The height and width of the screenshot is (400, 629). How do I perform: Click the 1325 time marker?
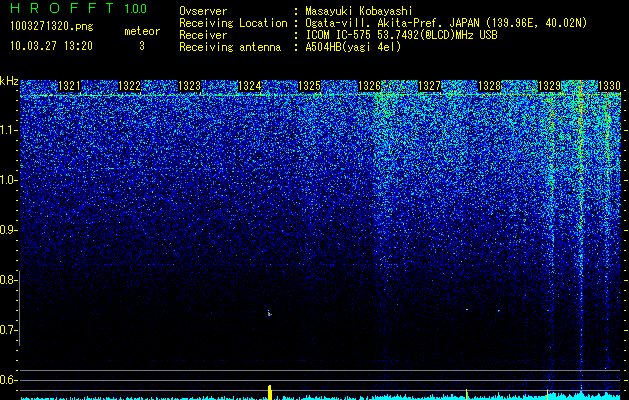(310, 86)
